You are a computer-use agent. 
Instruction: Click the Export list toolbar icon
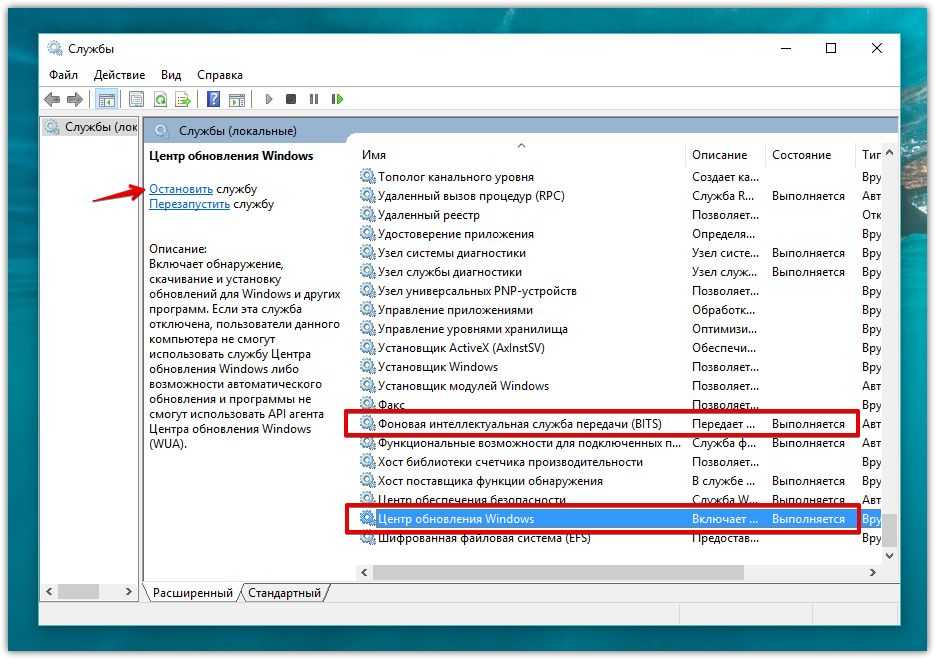[183, 99]
